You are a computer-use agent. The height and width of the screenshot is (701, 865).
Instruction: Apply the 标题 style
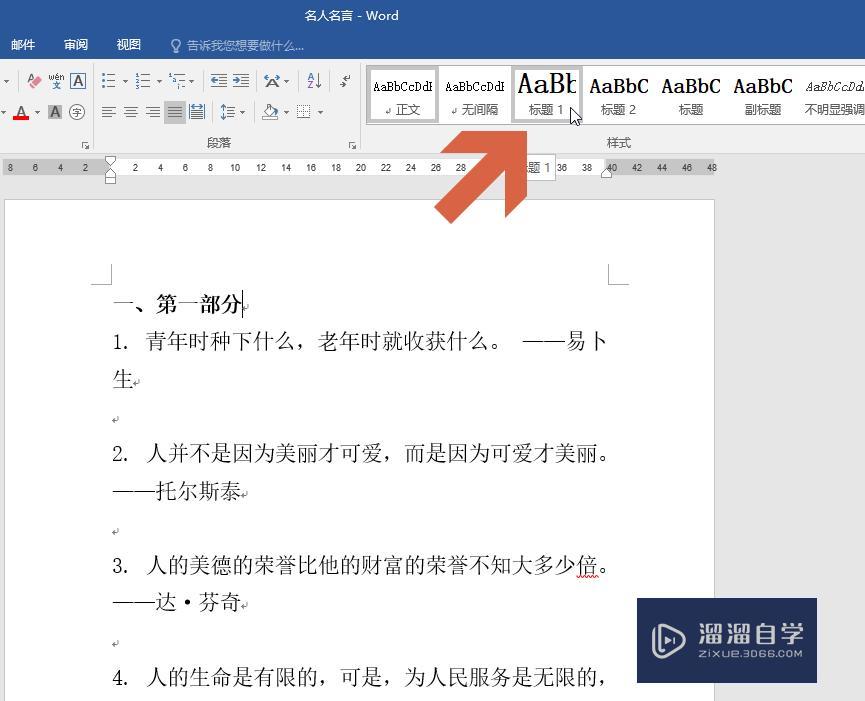691,95
